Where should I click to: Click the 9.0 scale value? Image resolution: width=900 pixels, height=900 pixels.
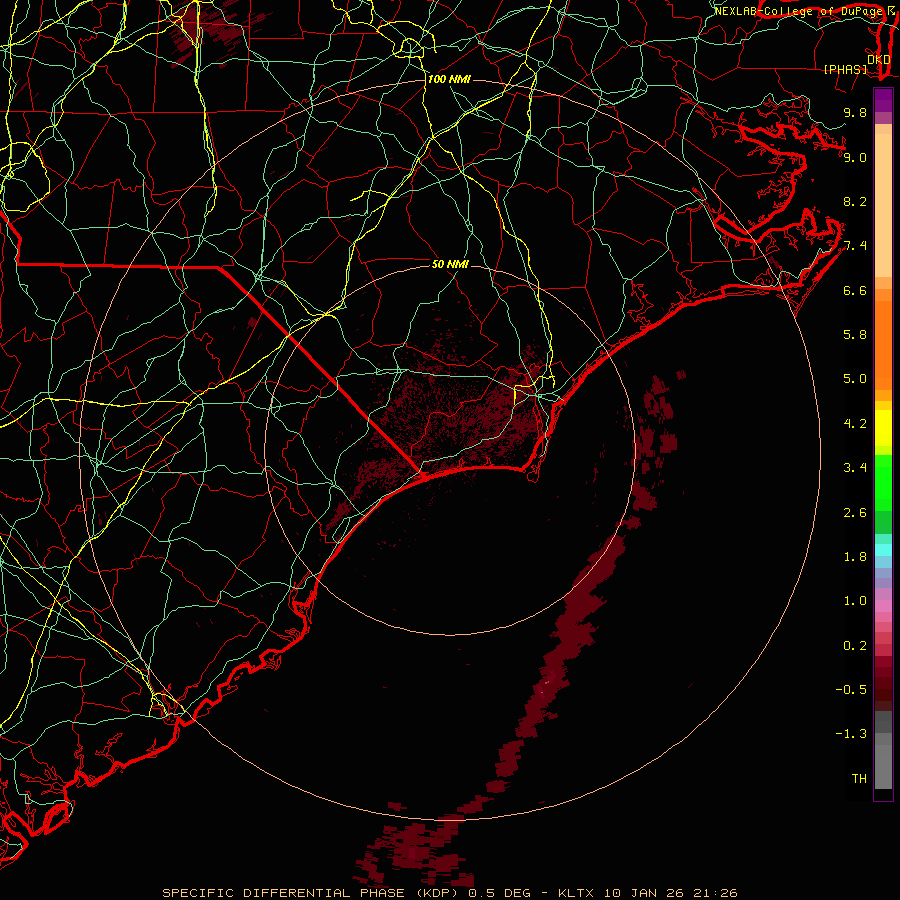pyautogui.click(x=855, y=157)
